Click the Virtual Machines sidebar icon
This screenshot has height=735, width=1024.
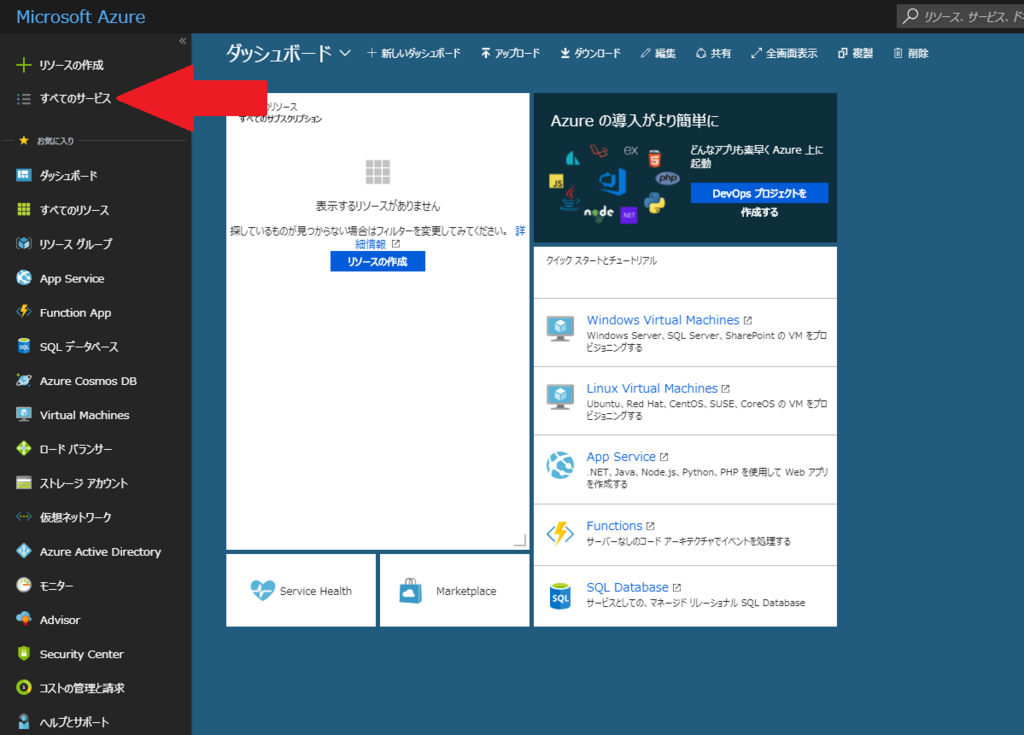click(x=24, y=414)
